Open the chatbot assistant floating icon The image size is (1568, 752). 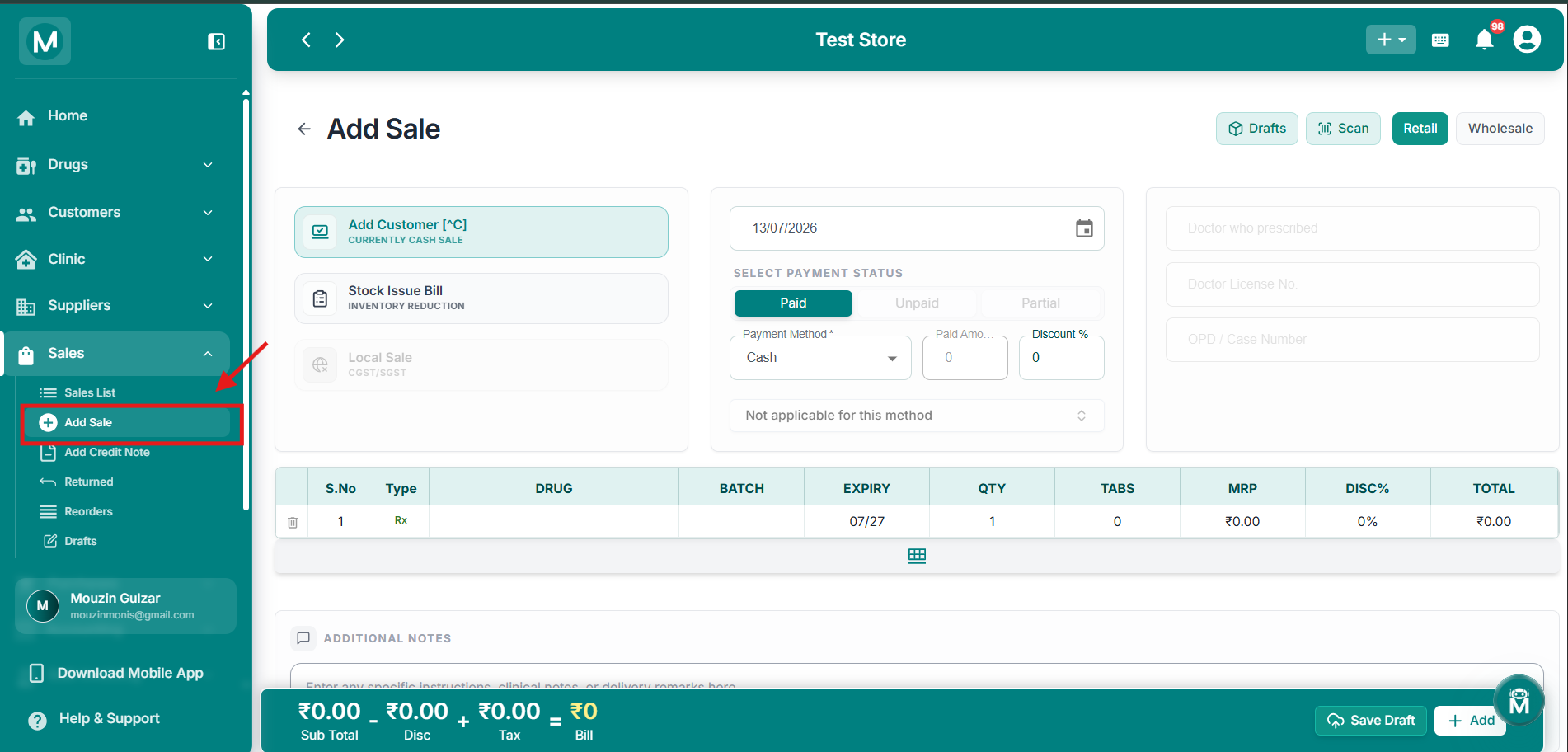[x=1519, y=701]
